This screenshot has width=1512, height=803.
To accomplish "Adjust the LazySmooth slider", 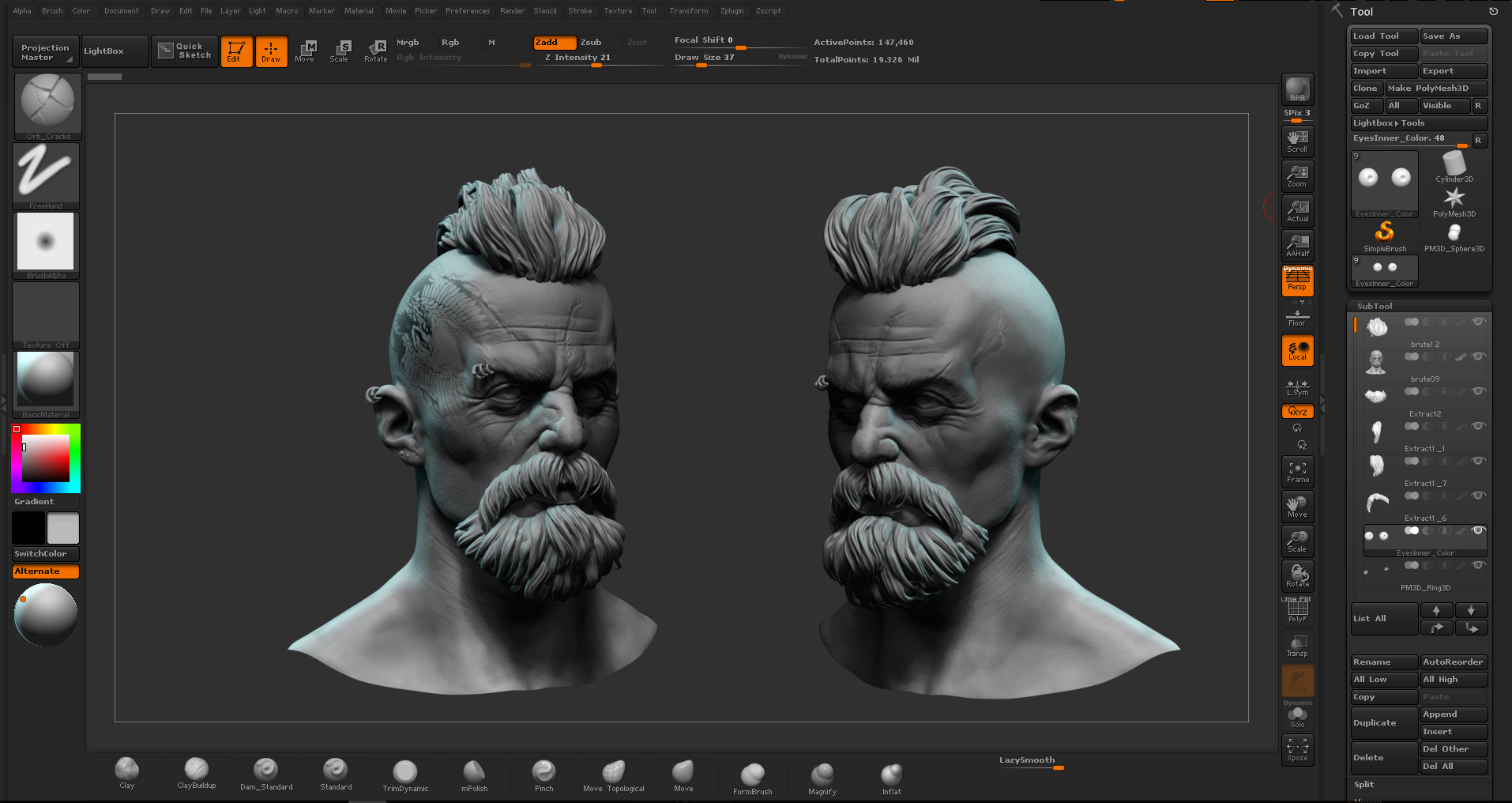I will [x=1031, y=761].
